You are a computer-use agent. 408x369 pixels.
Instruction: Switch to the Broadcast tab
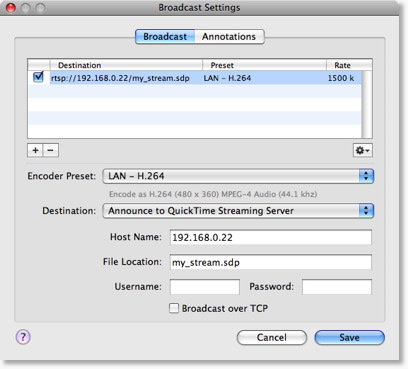click(x=165, y=37)
